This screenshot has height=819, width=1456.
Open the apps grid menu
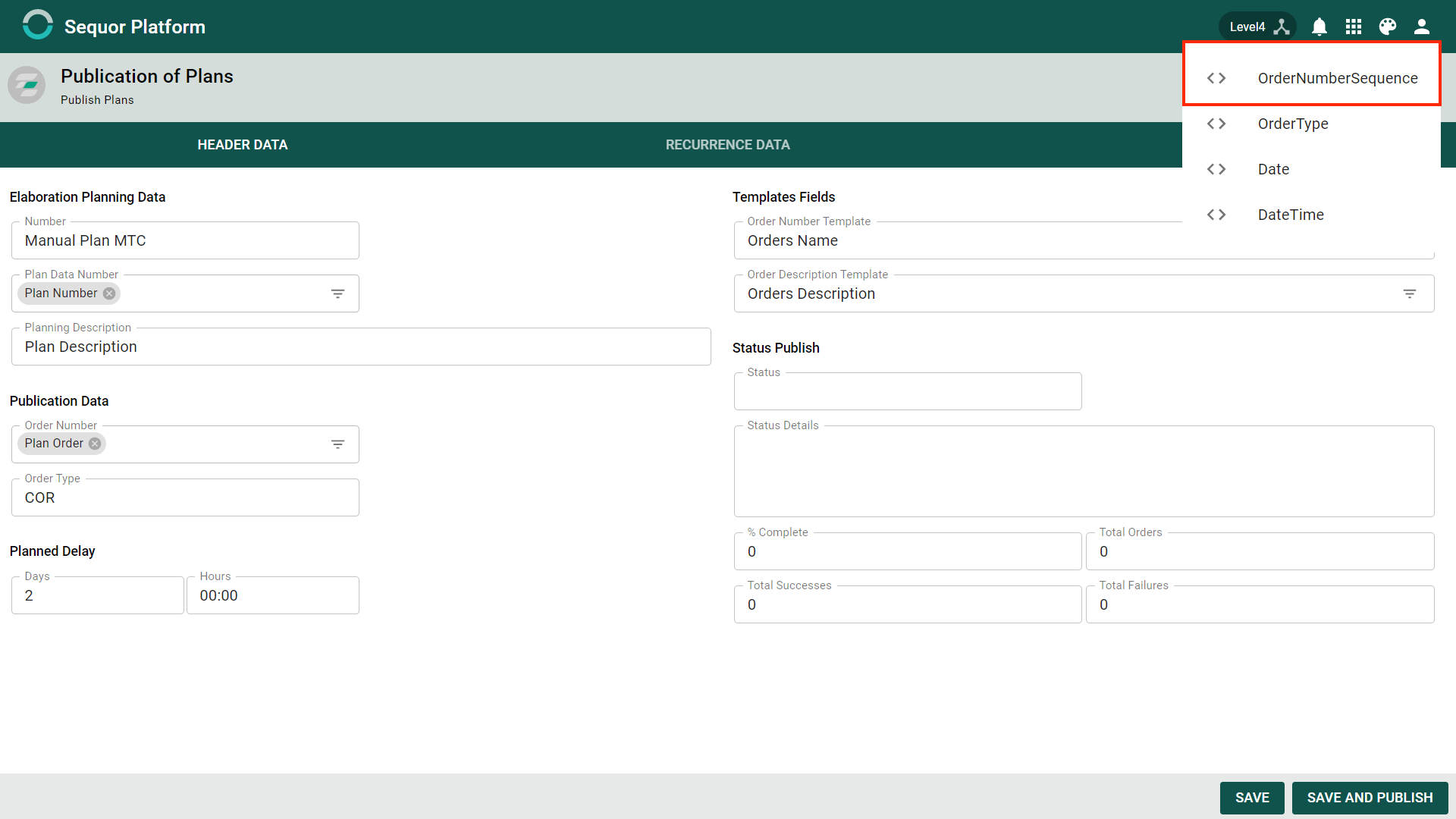coord(1354,27)
